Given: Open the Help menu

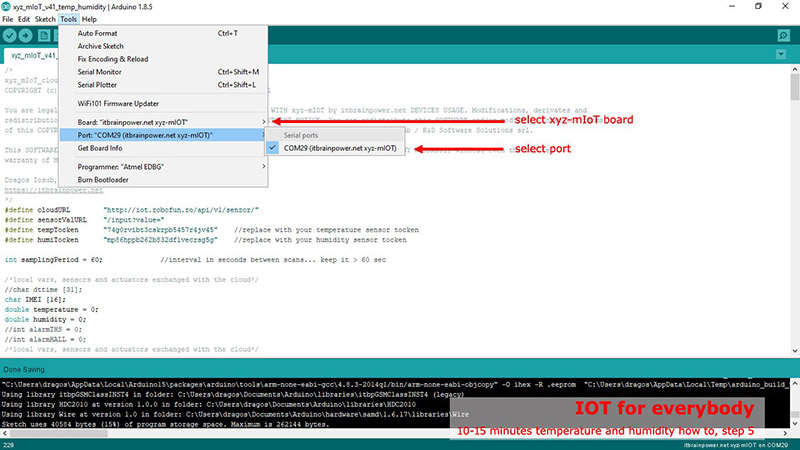Looking at the screenshot, I should [x=89, y=19].
